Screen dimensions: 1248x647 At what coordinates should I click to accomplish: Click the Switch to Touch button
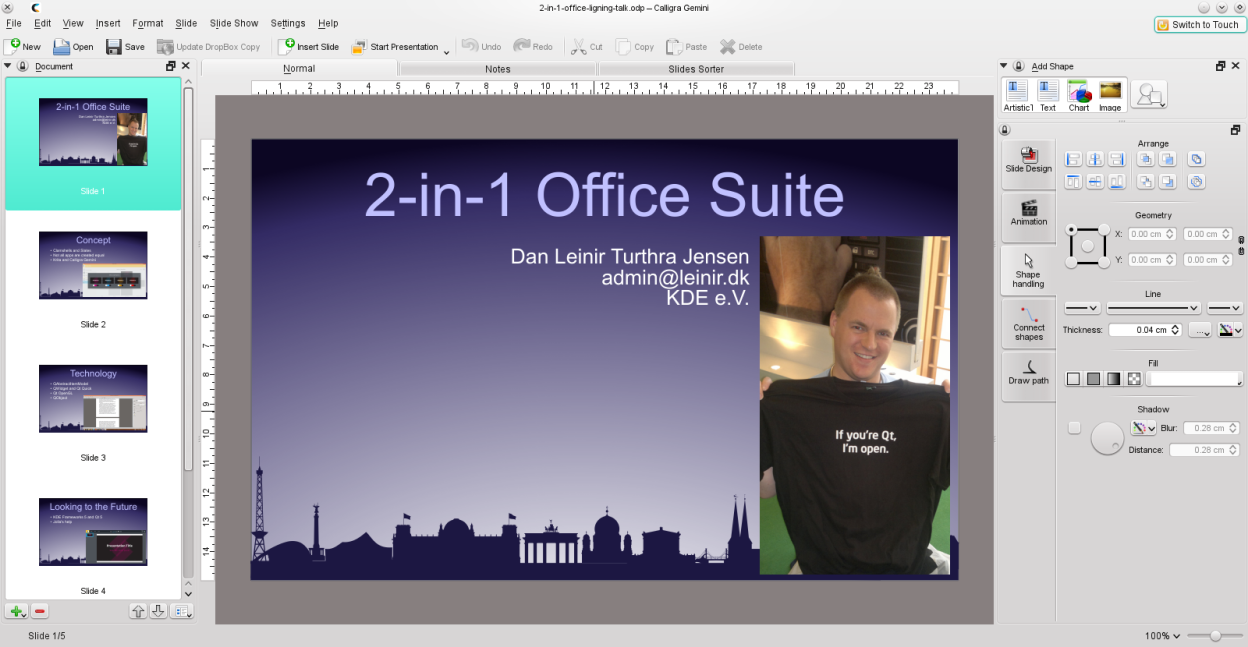click(1197, 24)
